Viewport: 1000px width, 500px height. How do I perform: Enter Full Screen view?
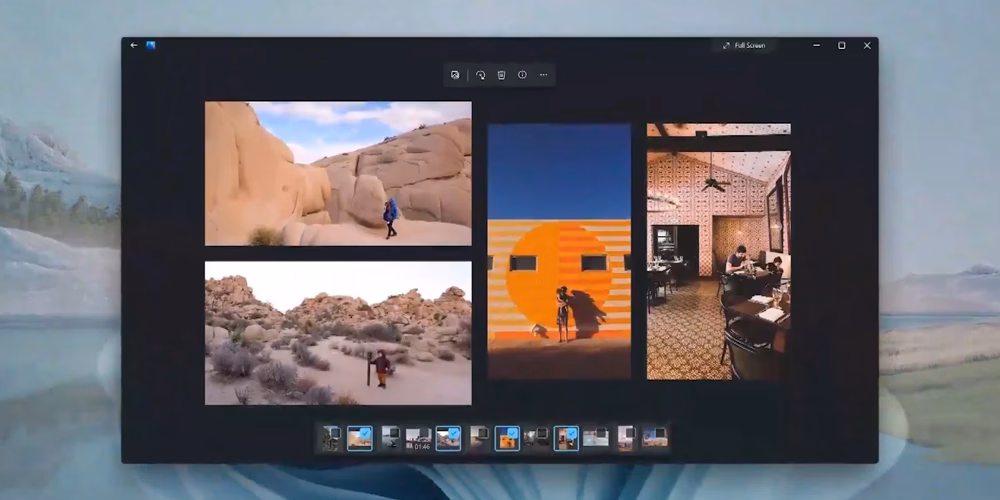(744, 45)
